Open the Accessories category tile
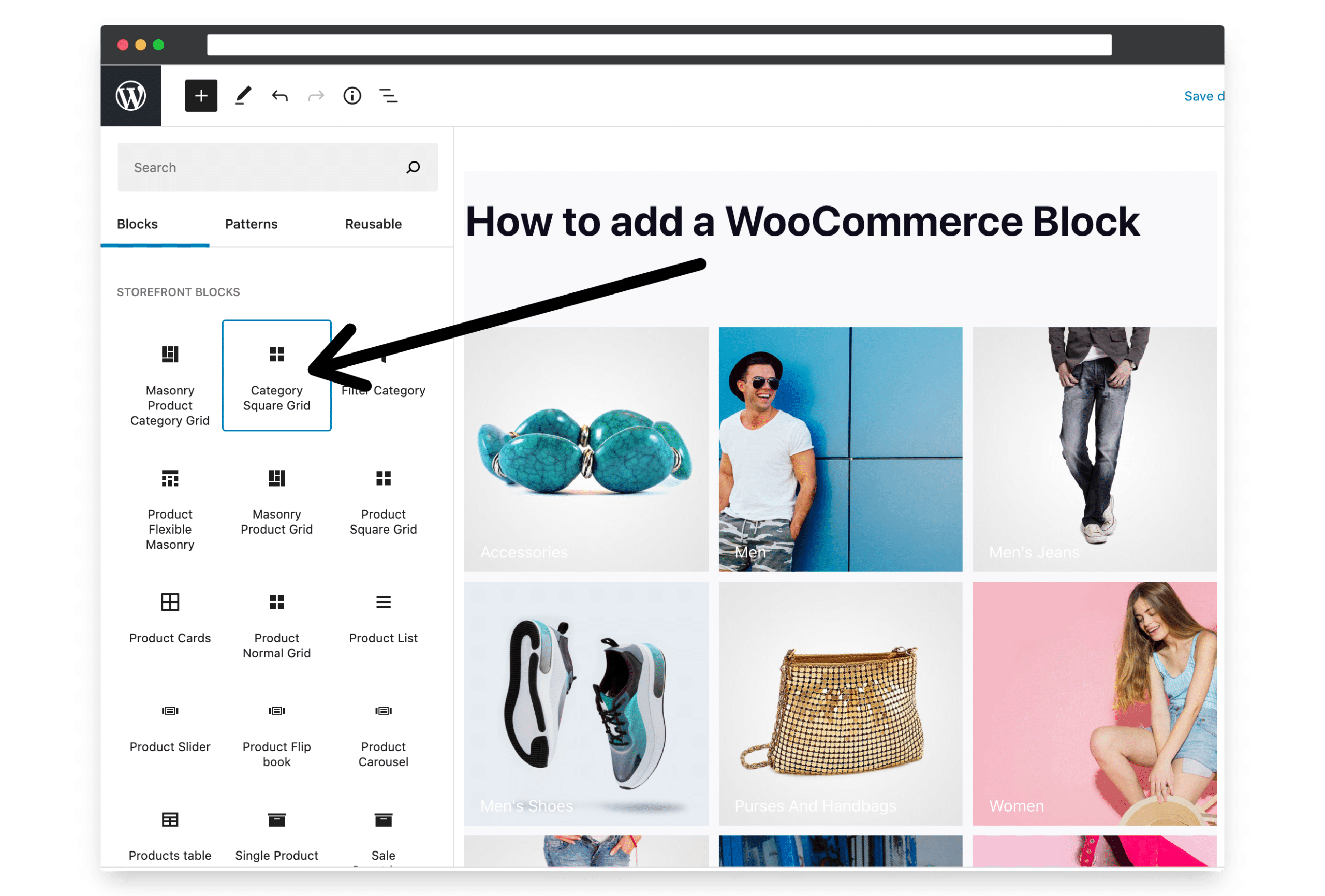Screen dimensions: 1325x896 [586, 449]
